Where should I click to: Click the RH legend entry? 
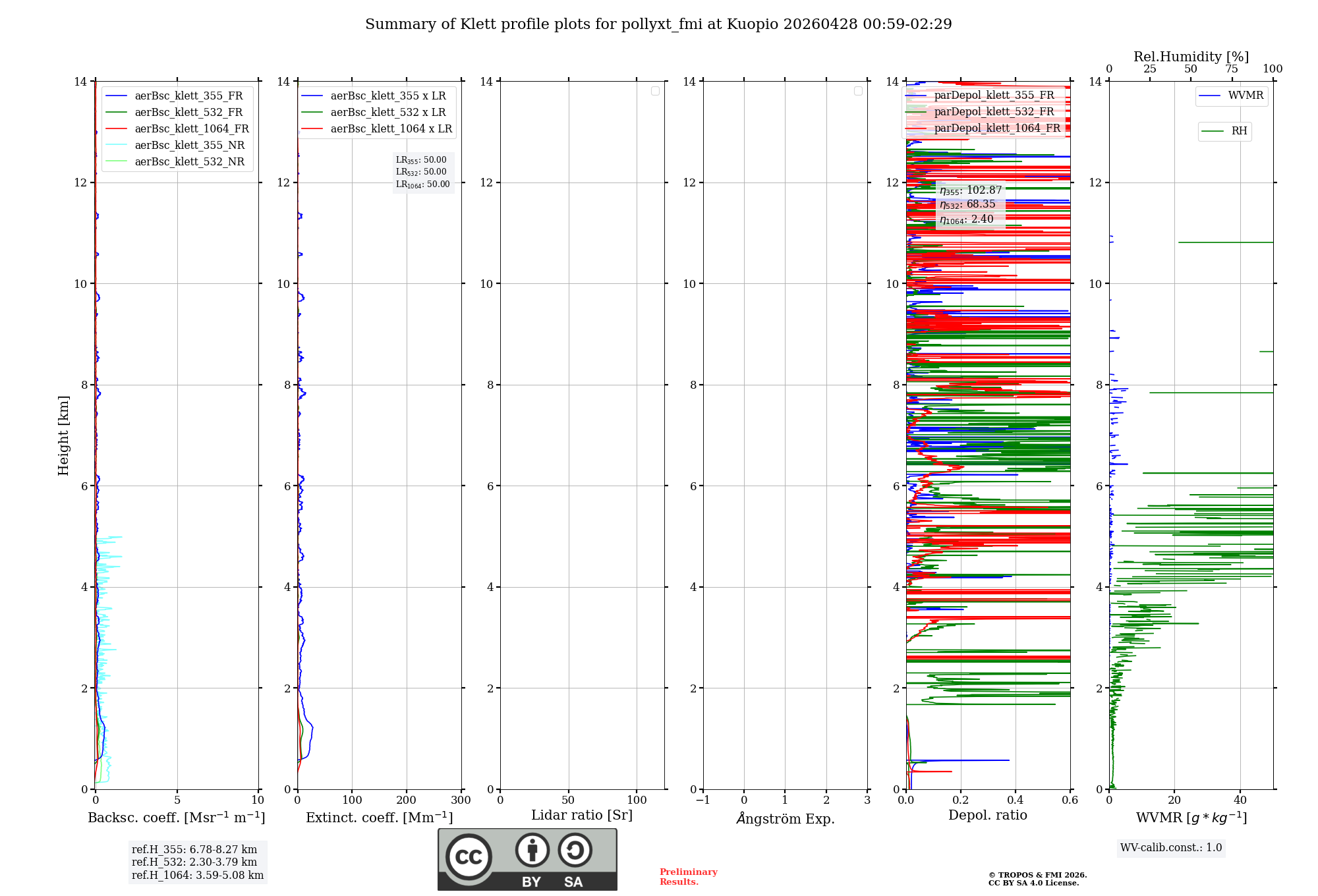(1238, 131)
